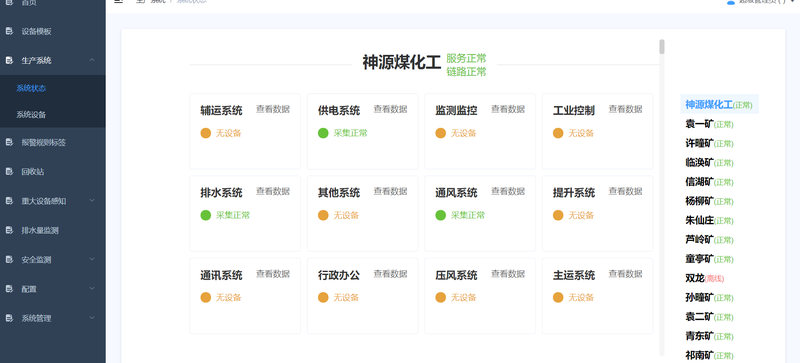This screenshot has height=363, width=800.
Task: Click the 重大设备感知 sidebar icon
Action: click(9, 201)
